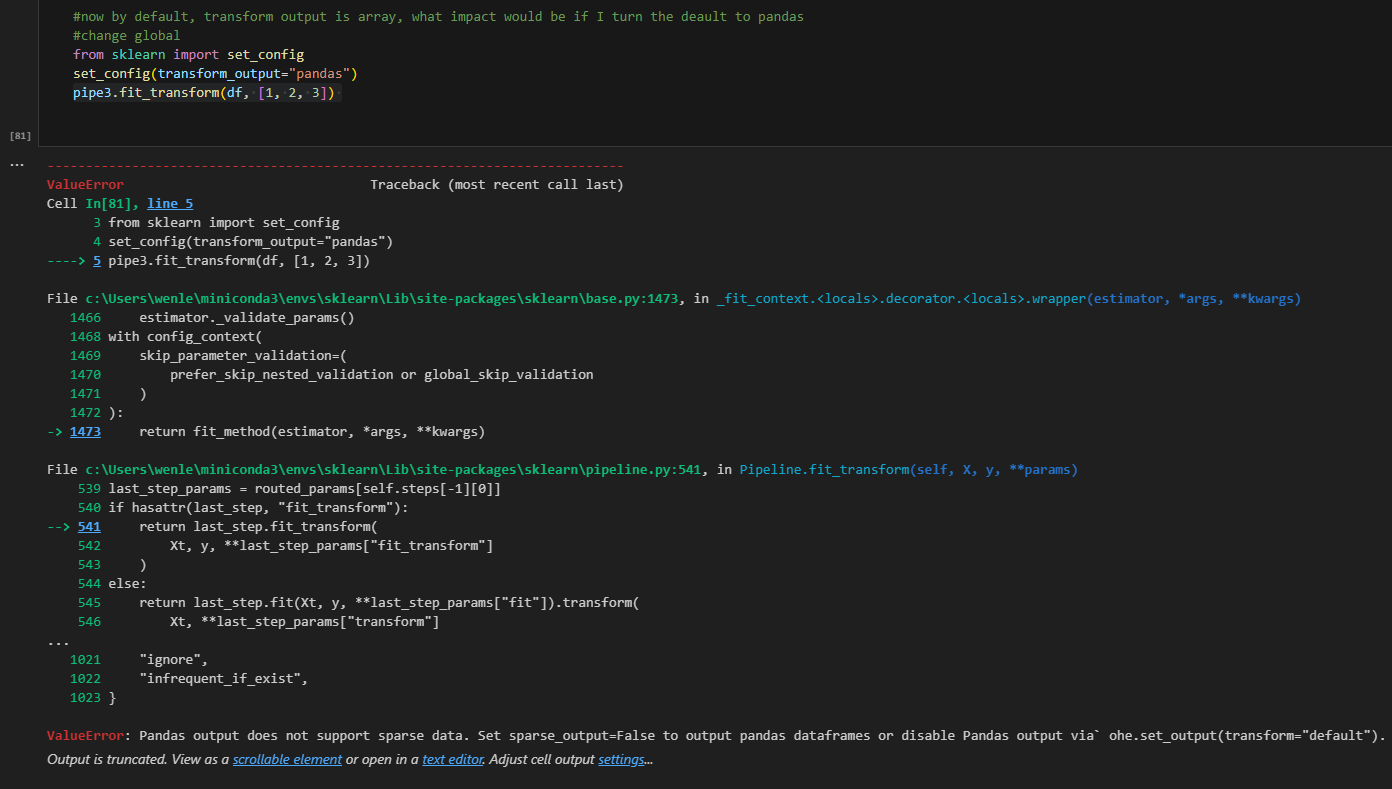
Task: Click the final ValueError sparse data message
Action: [x=716, y=735]
